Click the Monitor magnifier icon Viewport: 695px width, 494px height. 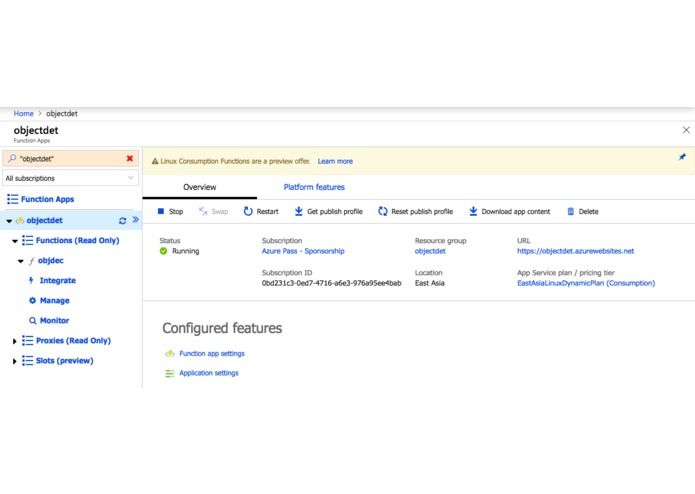(x=32, y=320)
